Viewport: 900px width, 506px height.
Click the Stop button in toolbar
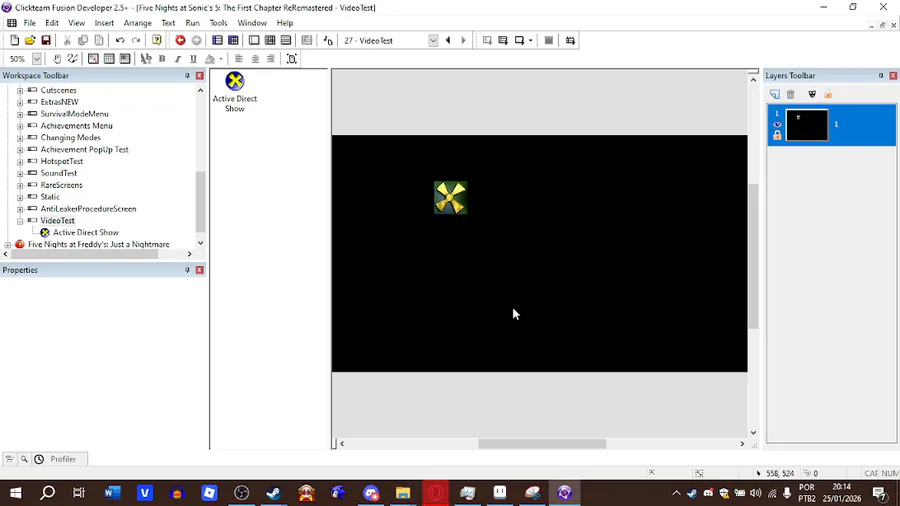[549, 40]
